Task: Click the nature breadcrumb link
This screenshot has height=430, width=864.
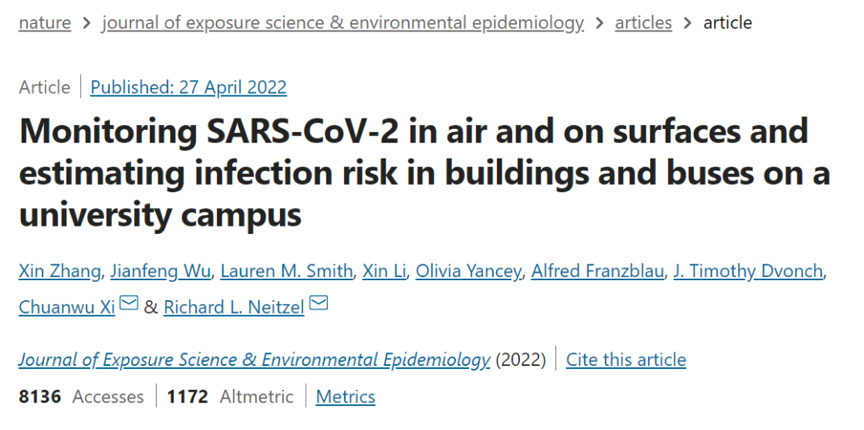Action: (44, 23)
